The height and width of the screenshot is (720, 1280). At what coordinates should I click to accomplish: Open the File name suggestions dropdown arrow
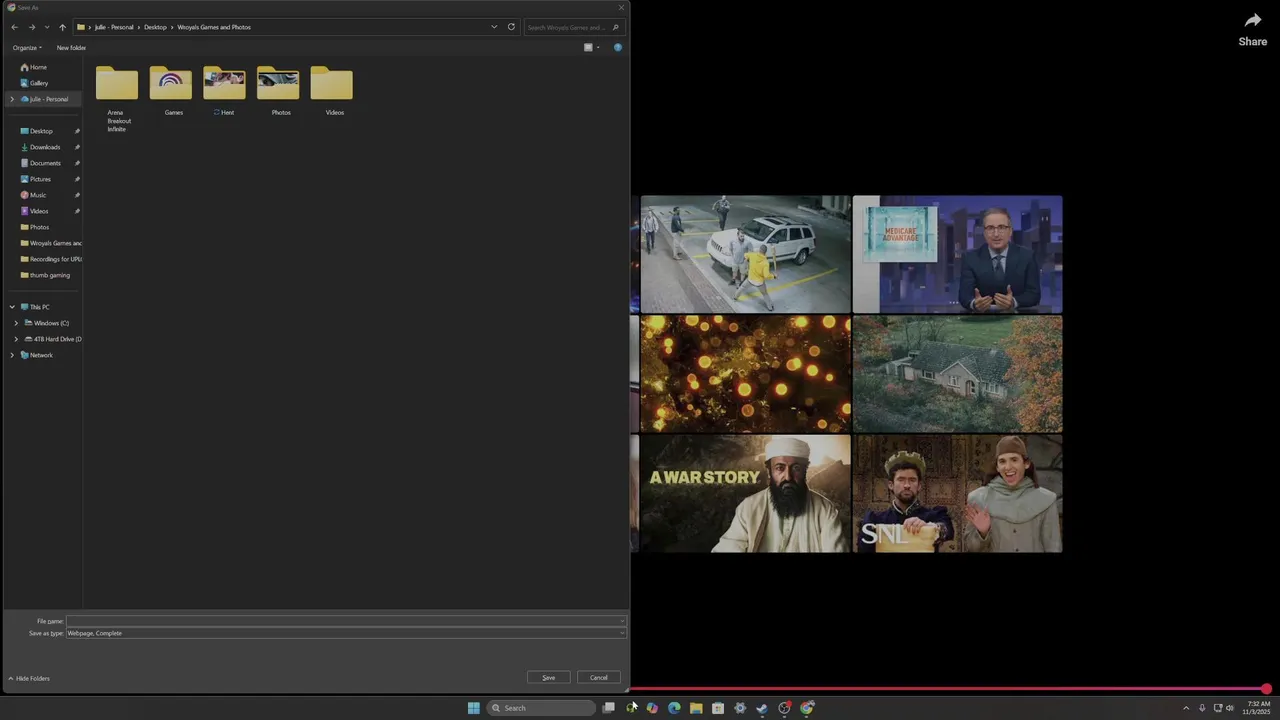click(621, 621)
